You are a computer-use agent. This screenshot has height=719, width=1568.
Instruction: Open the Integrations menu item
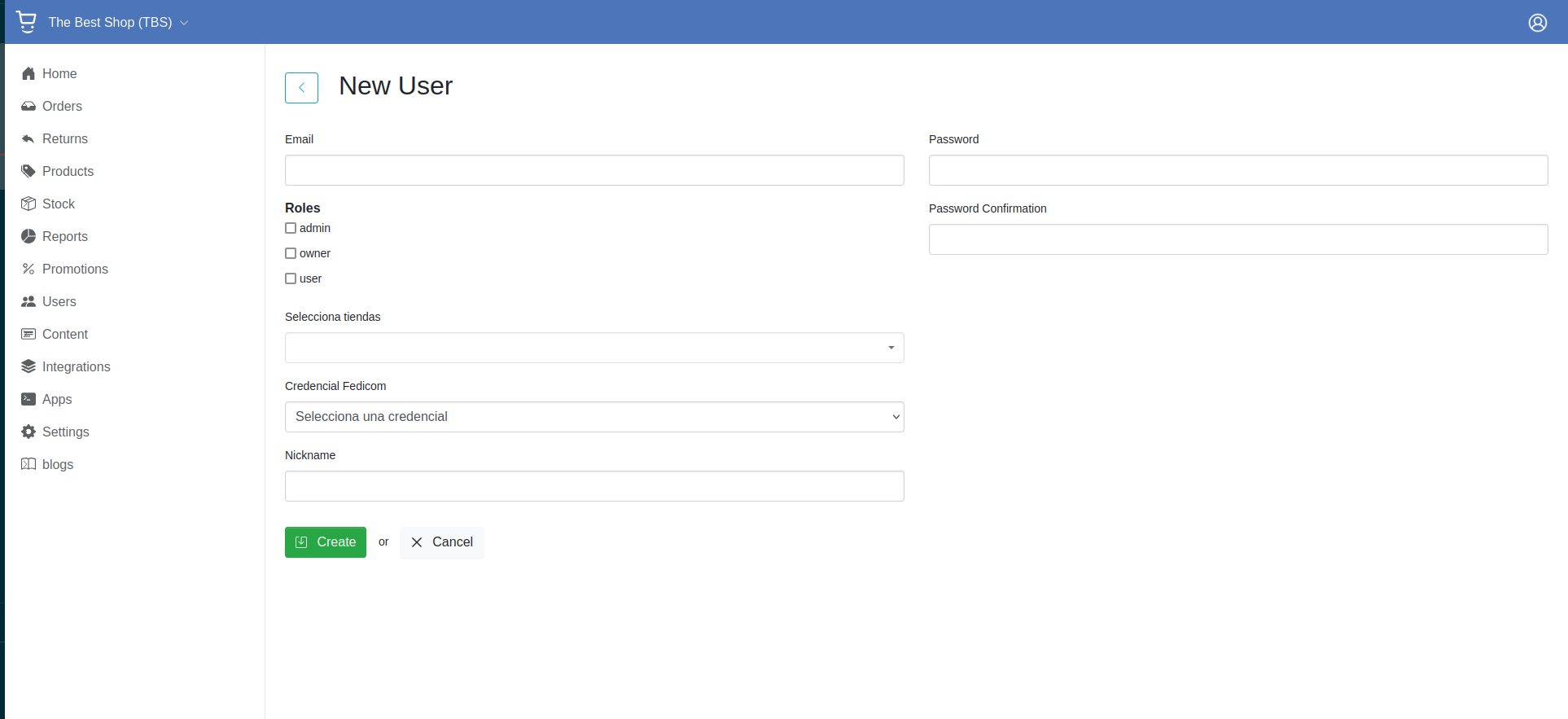[76, 366]
